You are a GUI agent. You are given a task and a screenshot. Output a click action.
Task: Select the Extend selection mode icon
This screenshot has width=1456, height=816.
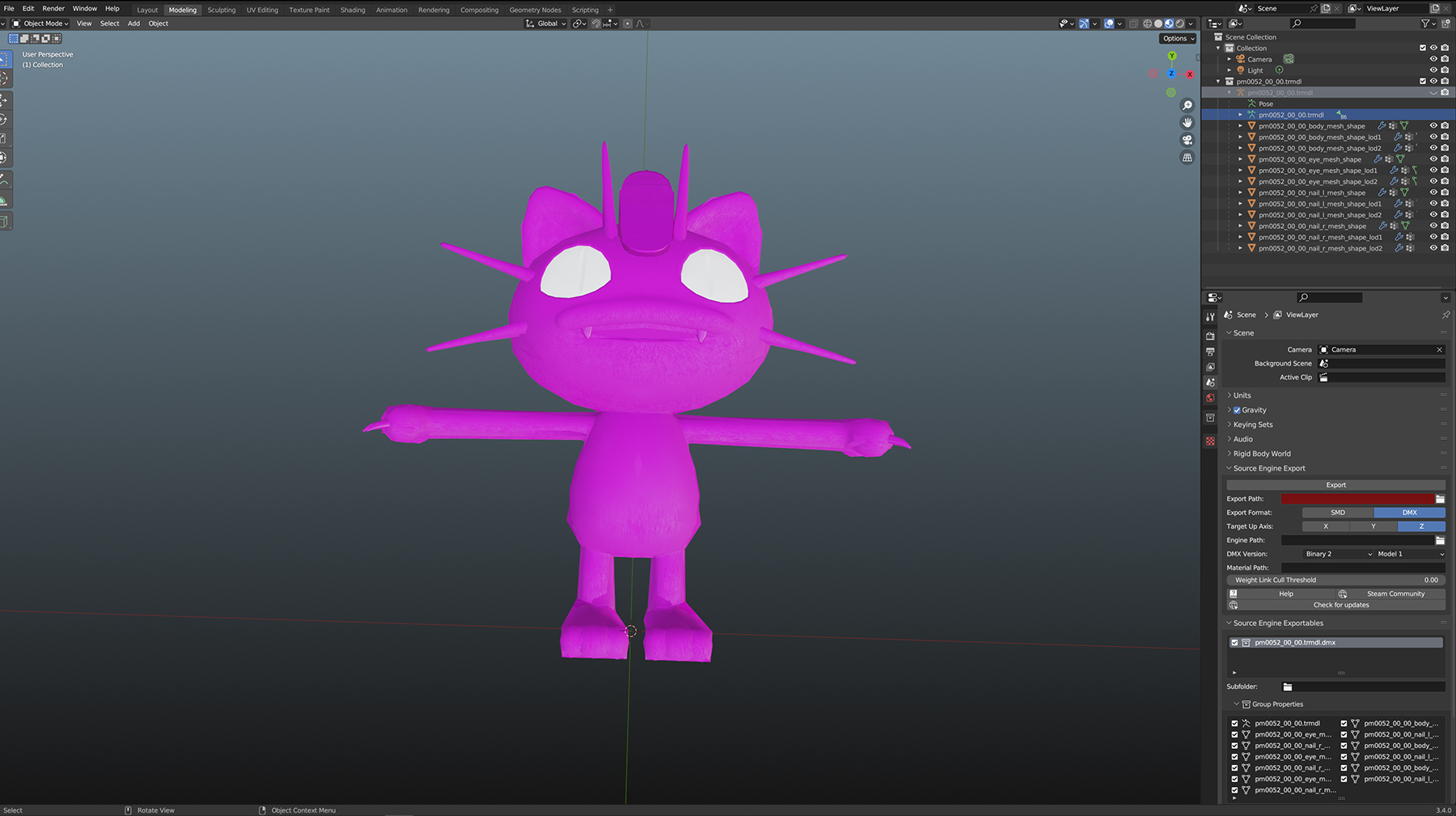[x=24, y=38]
